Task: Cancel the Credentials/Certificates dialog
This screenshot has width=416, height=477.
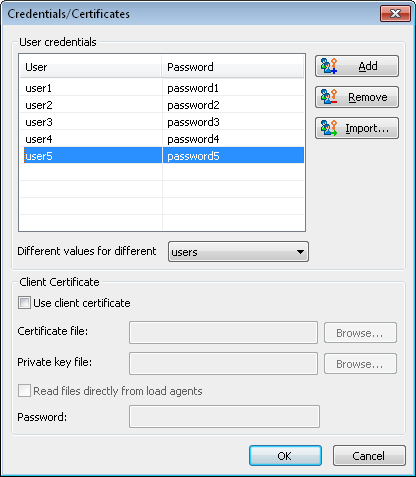Action: tap(369, 456)
